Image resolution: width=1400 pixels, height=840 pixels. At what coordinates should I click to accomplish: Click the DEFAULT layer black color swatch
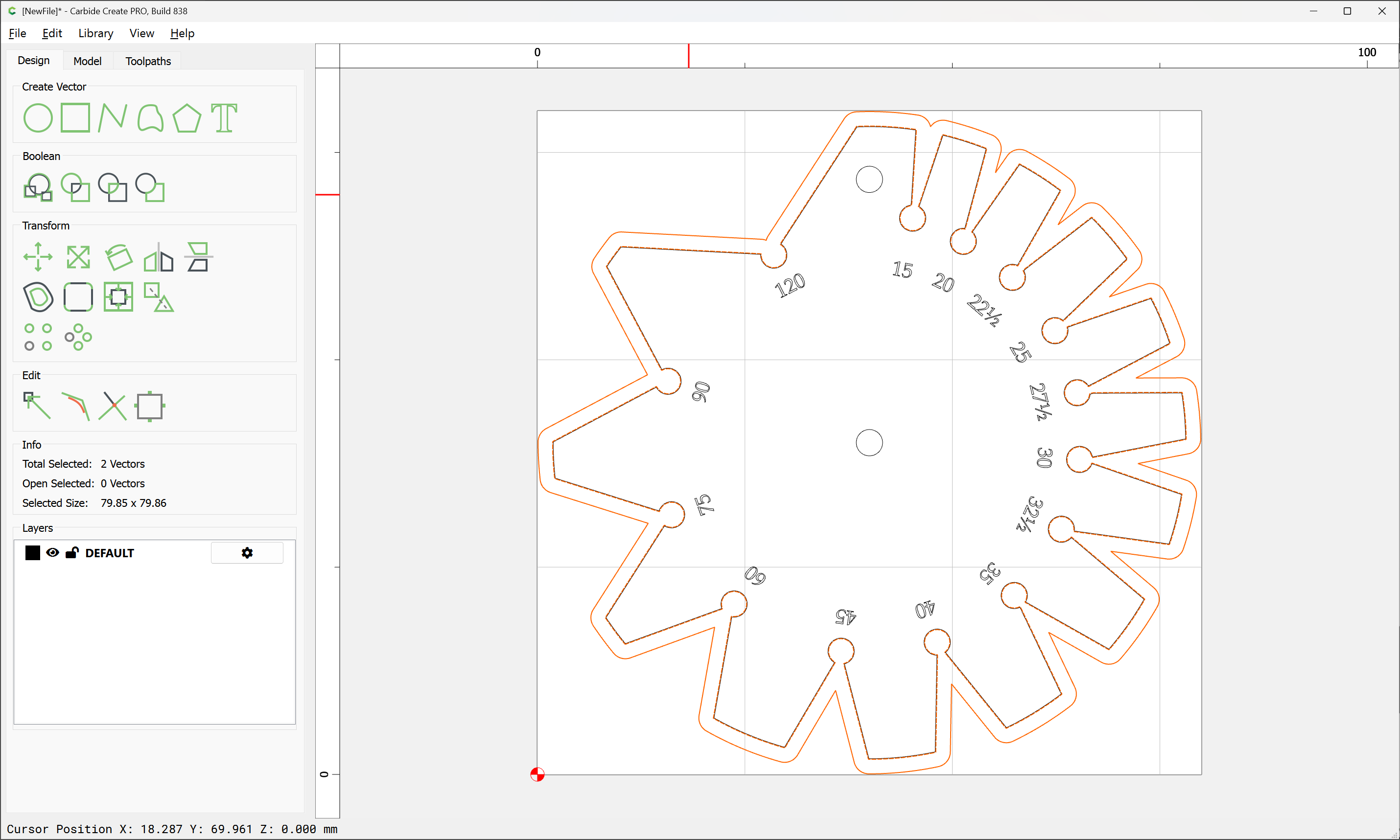33,552
